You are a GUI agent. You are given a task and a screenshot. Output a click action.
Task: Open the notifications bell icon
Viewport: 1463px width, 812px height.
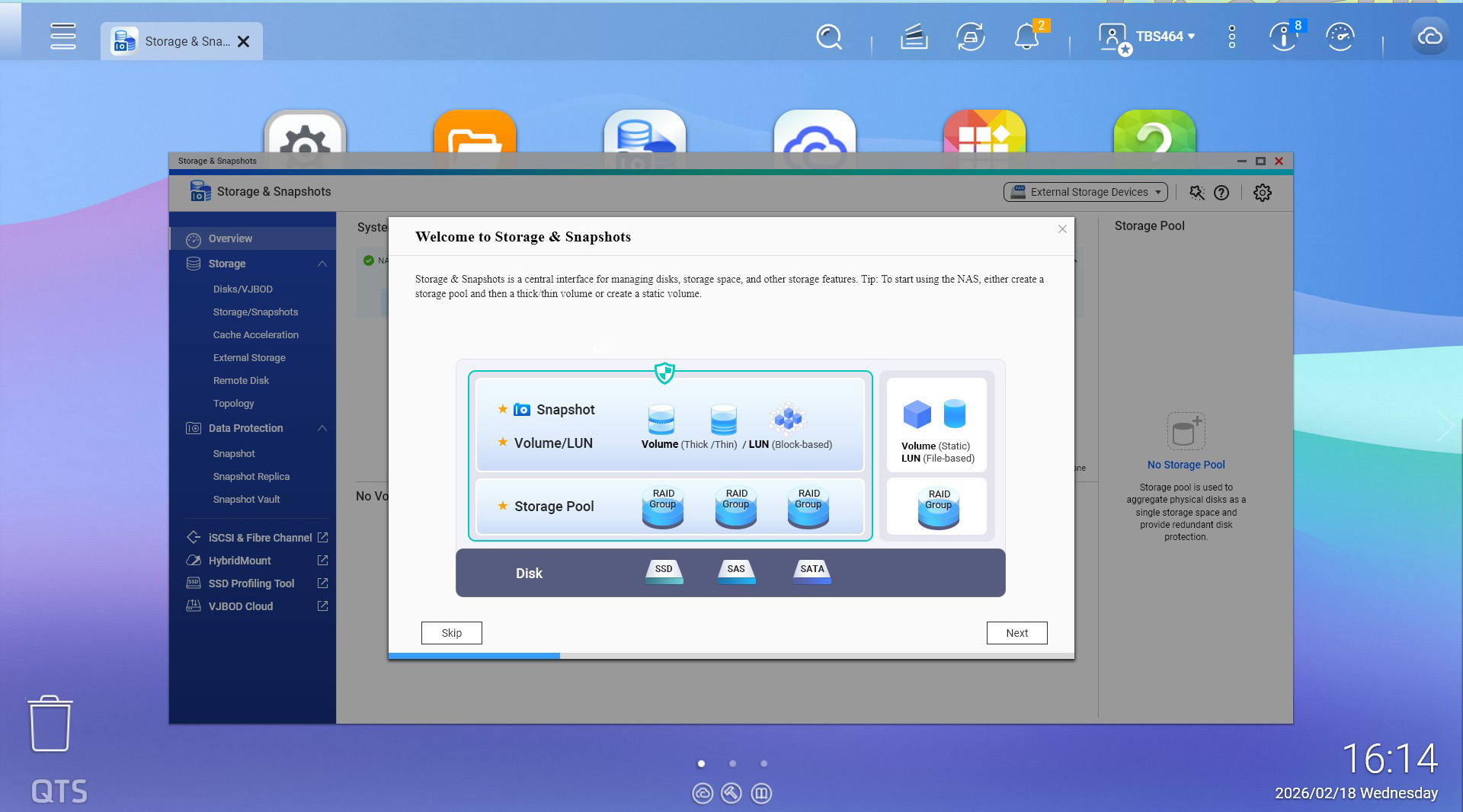point(1026,37)
